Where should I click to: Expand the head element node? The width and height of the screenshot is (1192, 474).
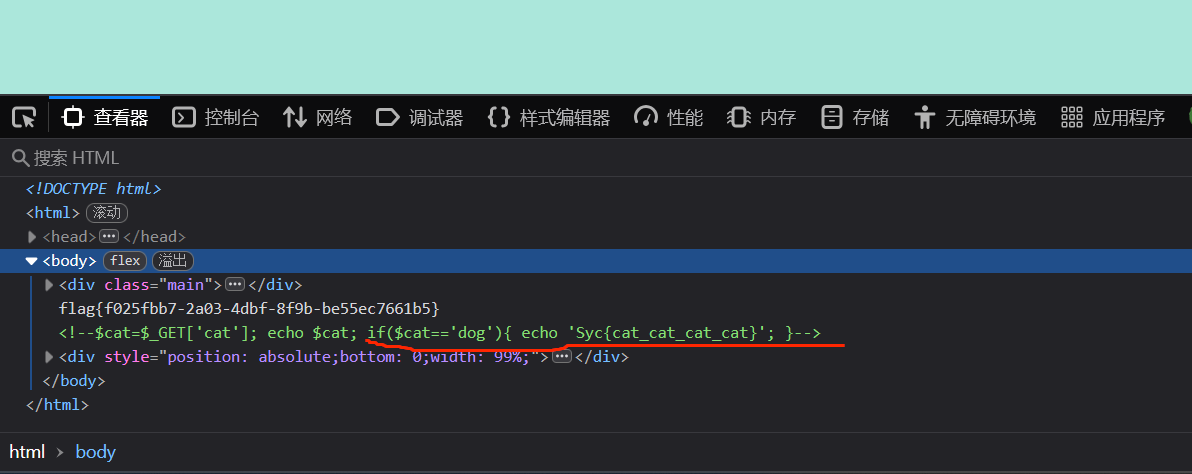pyautogui.click(x=32, y=237)
